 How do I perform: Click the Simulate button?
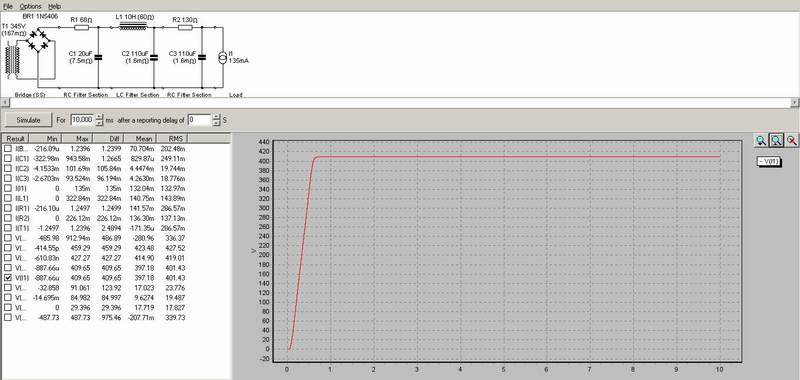pos(28,120)
